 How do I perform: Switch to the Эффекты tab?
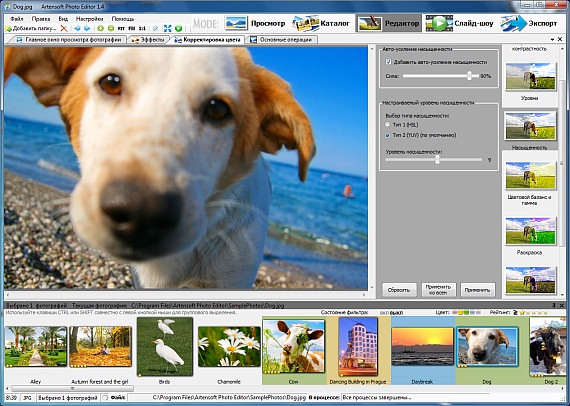tap(148, 40)
